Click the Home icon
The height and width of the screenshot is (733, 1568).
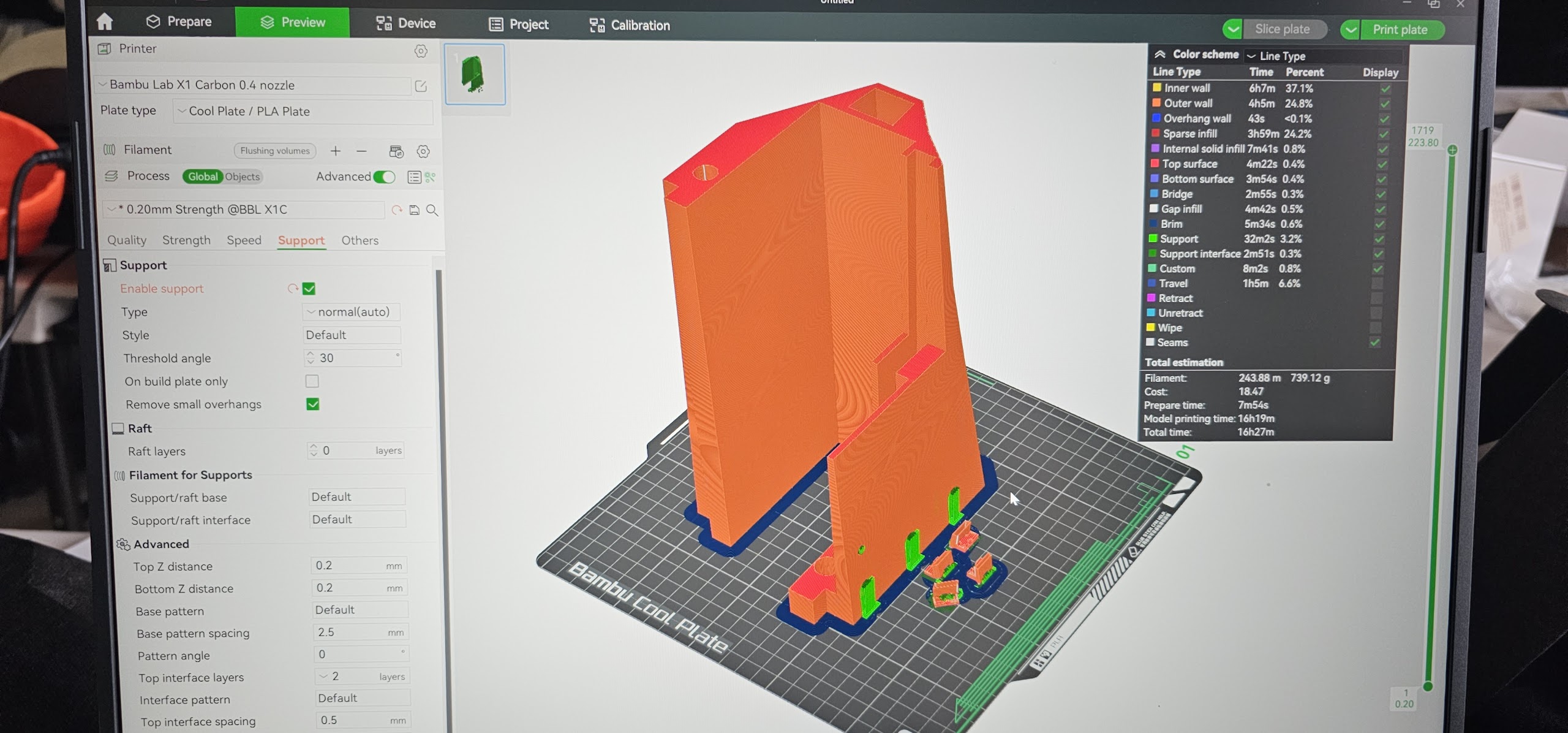(x=105, y=22)
